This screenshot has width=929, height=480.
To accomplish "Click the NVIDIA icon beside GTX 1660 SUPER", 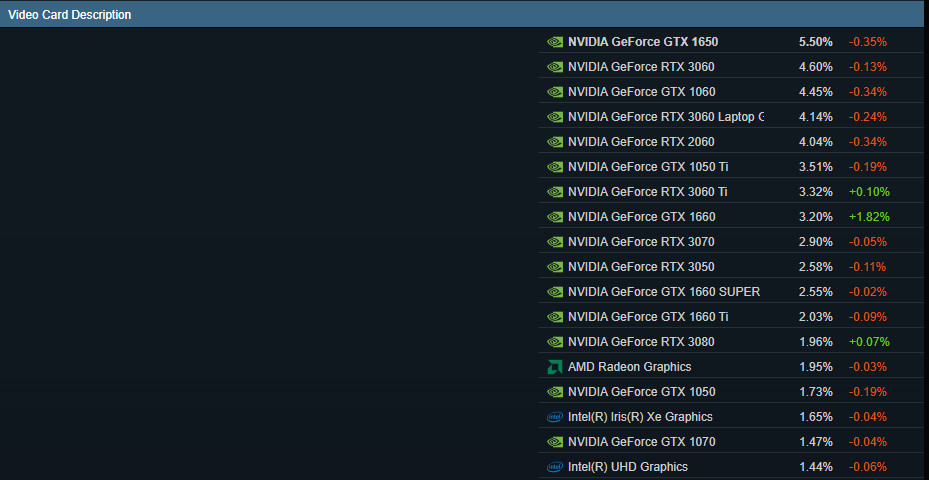I will (555, 292).
